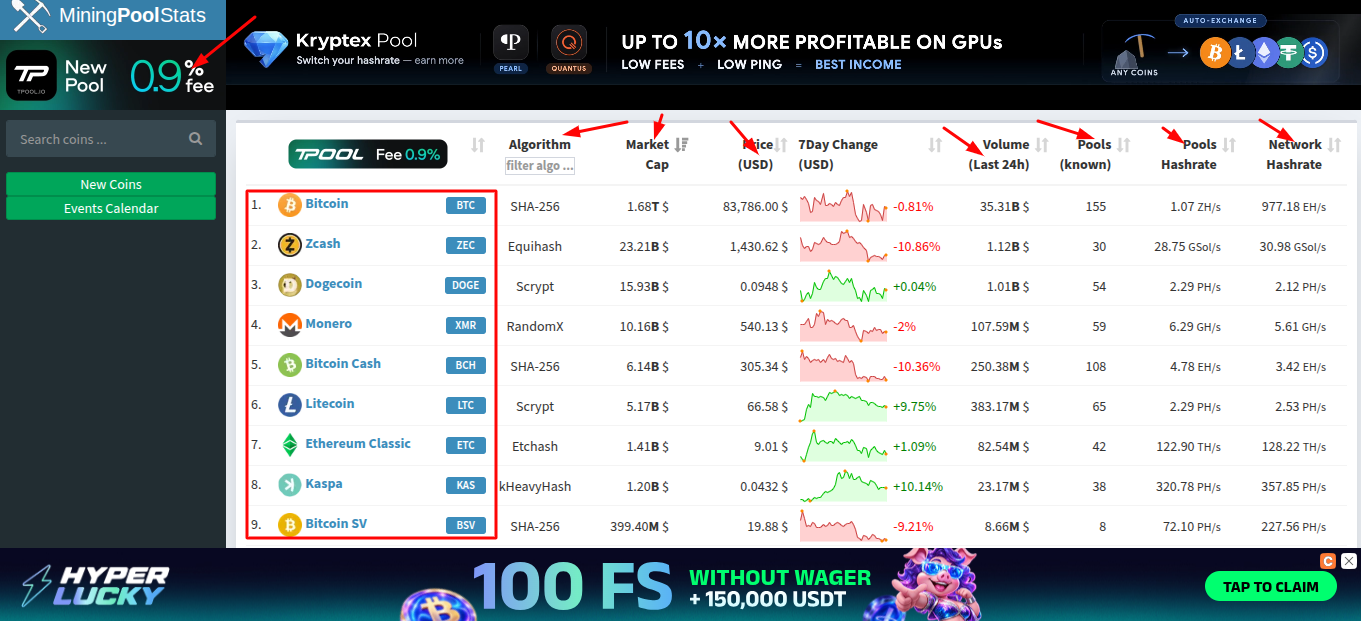
Task: Click the Volume (Last 24h) sort icon
Action: tap(1042, 145)
